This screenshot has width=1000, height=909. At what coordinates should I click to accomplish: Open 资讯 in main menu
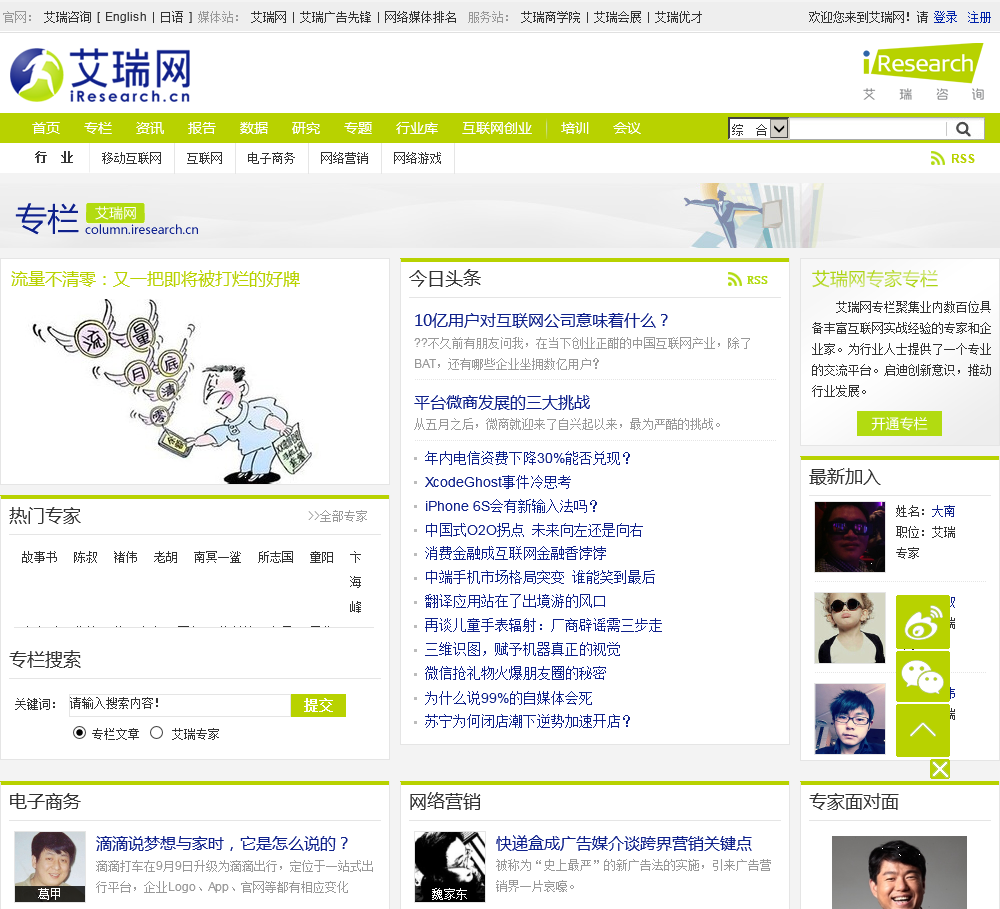(x=150, y=128)
